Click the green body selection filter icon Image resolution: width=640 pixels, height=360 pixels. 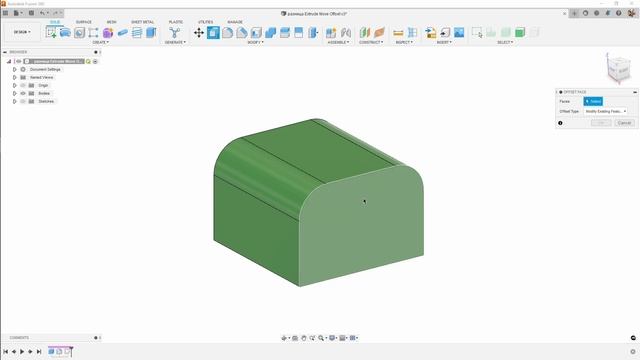pos(520,33)
